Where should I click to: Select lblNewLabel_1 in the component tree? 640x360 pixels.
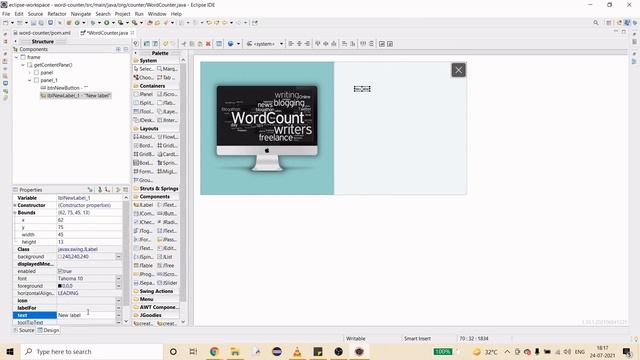[x=76, y=96]
